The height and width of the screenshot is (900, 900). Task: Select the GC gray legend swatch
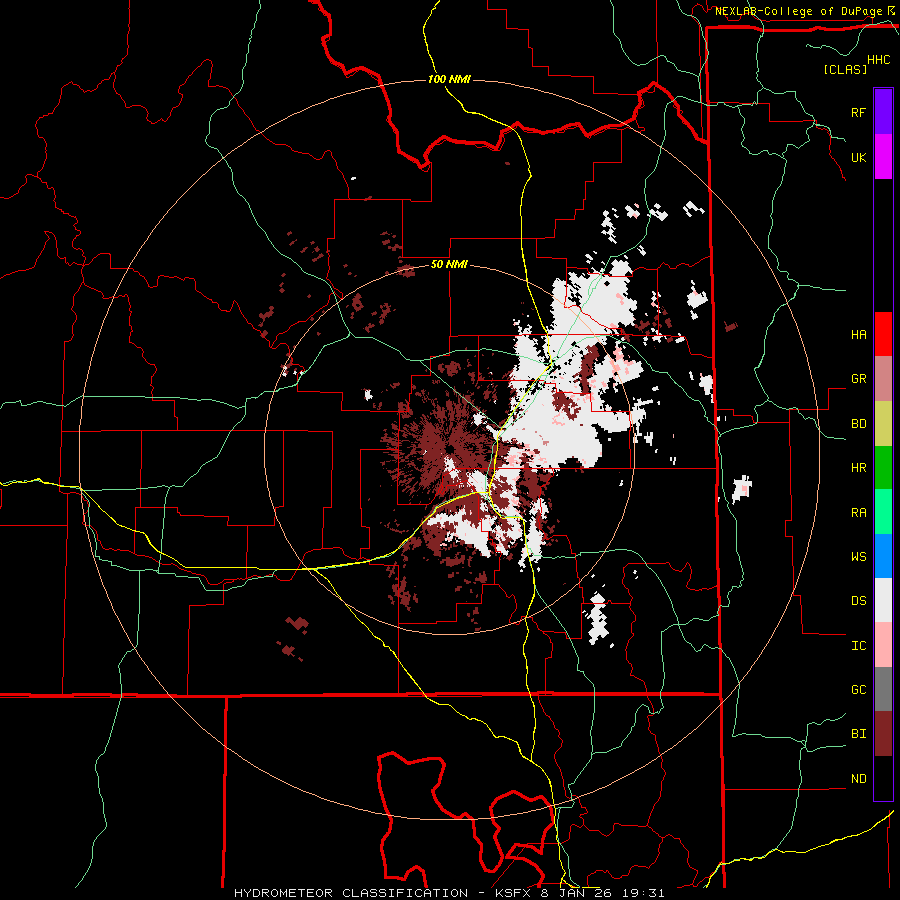pyautogui.click(x=883, y=689)
